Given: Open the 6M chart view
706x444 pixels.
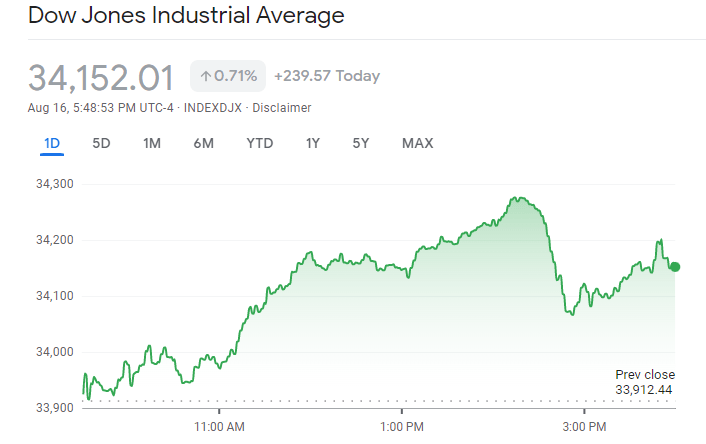Looking at the screenshot, I should (203, 143).
